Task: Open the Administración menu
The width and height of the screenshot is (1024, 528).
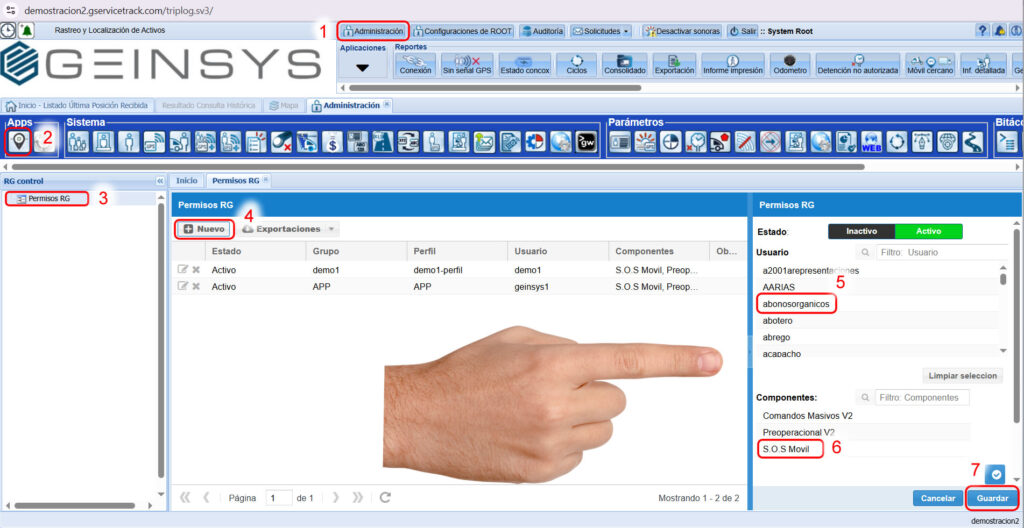Action: click(x=373, y=31)
